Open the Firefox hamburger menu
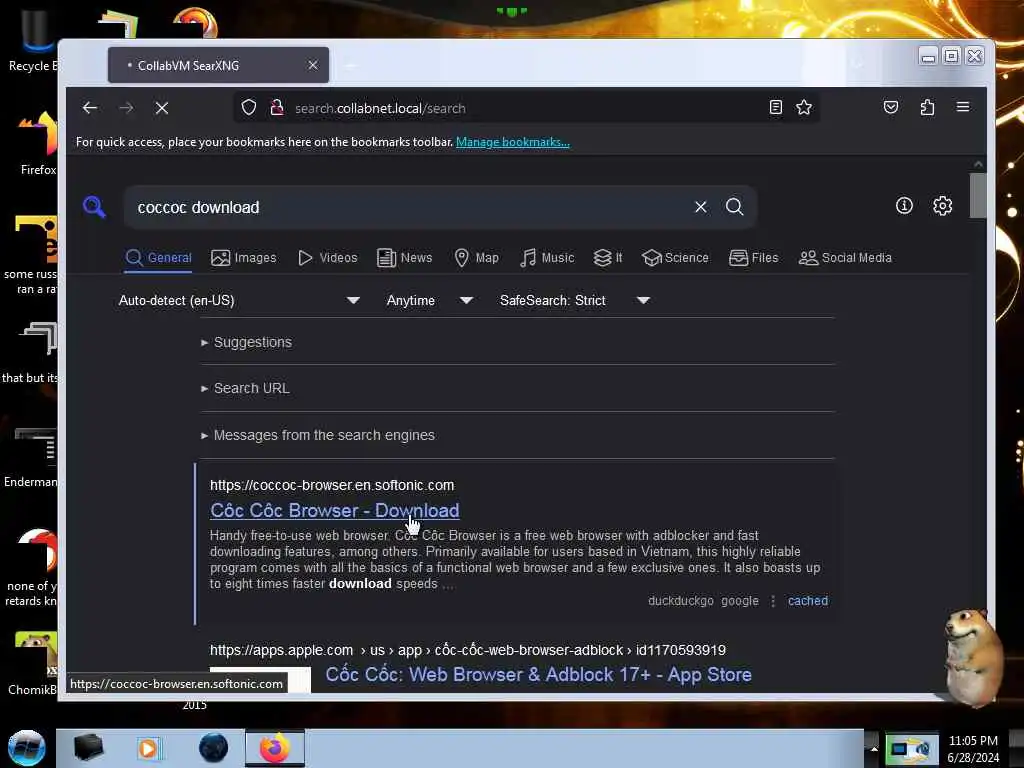 pyautogui.click(x=963, y=107)
